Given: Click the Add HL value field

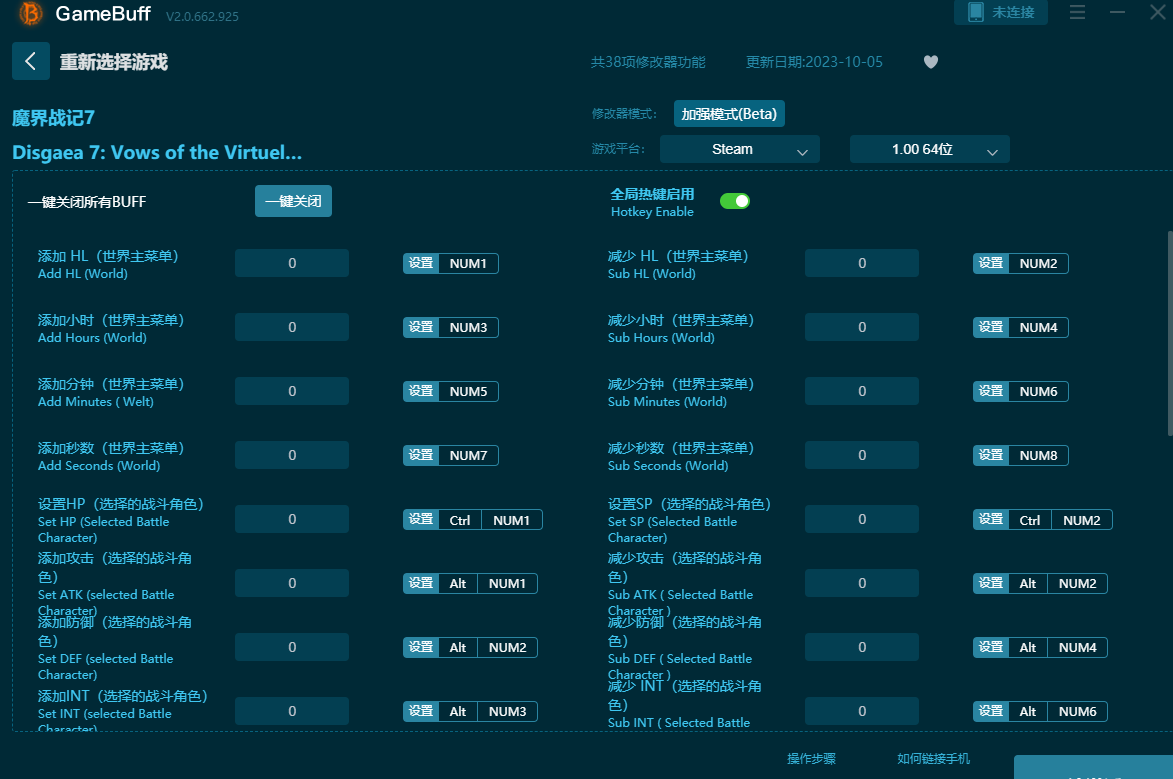Looking at the screenshot, I should (292, 263).
